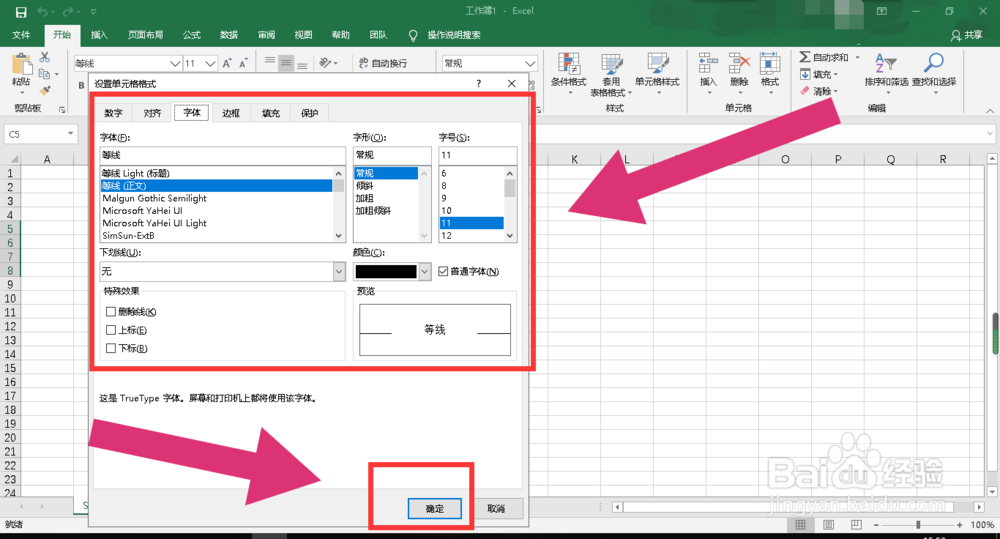Open the Insert (插入) ribbon tab
Image resolution: width=1000 pixels, height=539 pixels.
[x=99, y=35]
